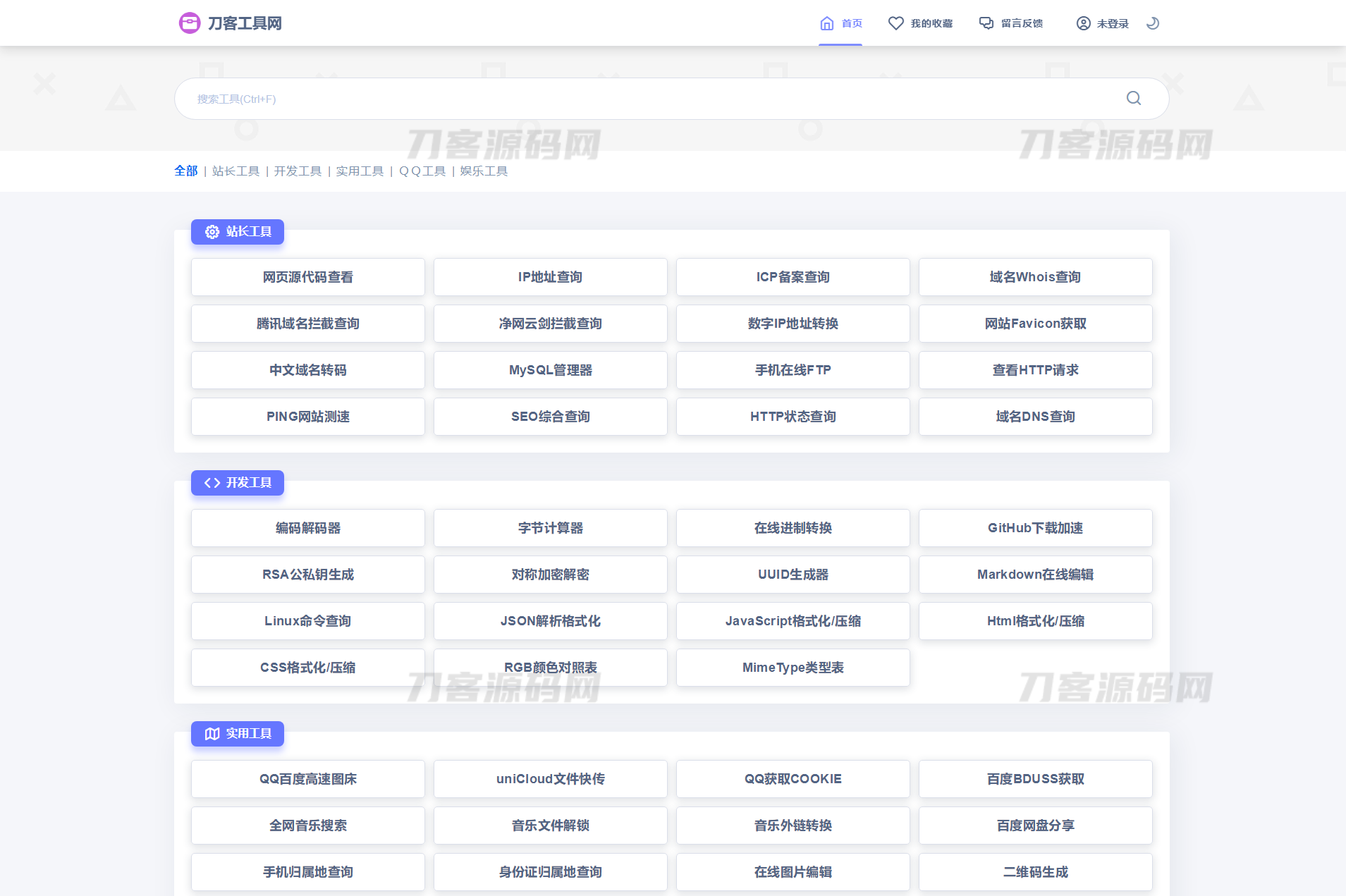Click the search magnifier icon
Viewport: 1346px width, 896px height.
pos(1133,98)
